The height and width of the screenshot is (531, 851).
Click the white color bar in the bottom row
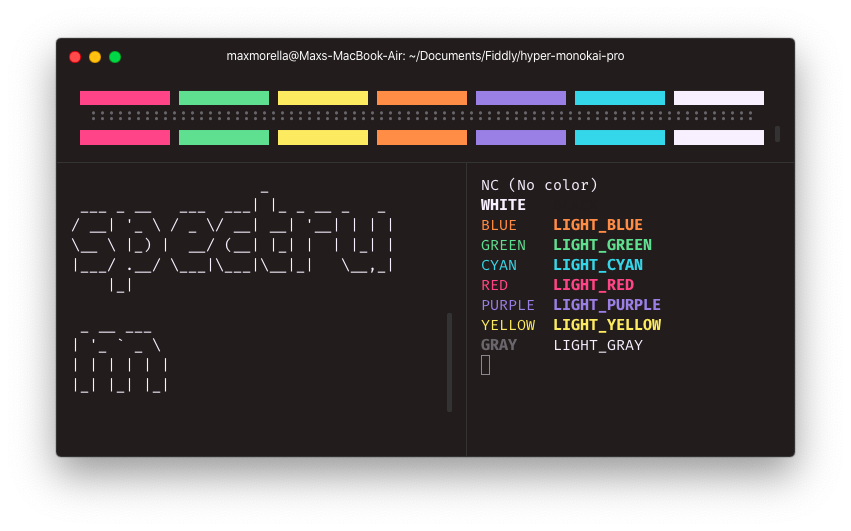[719, 137]
